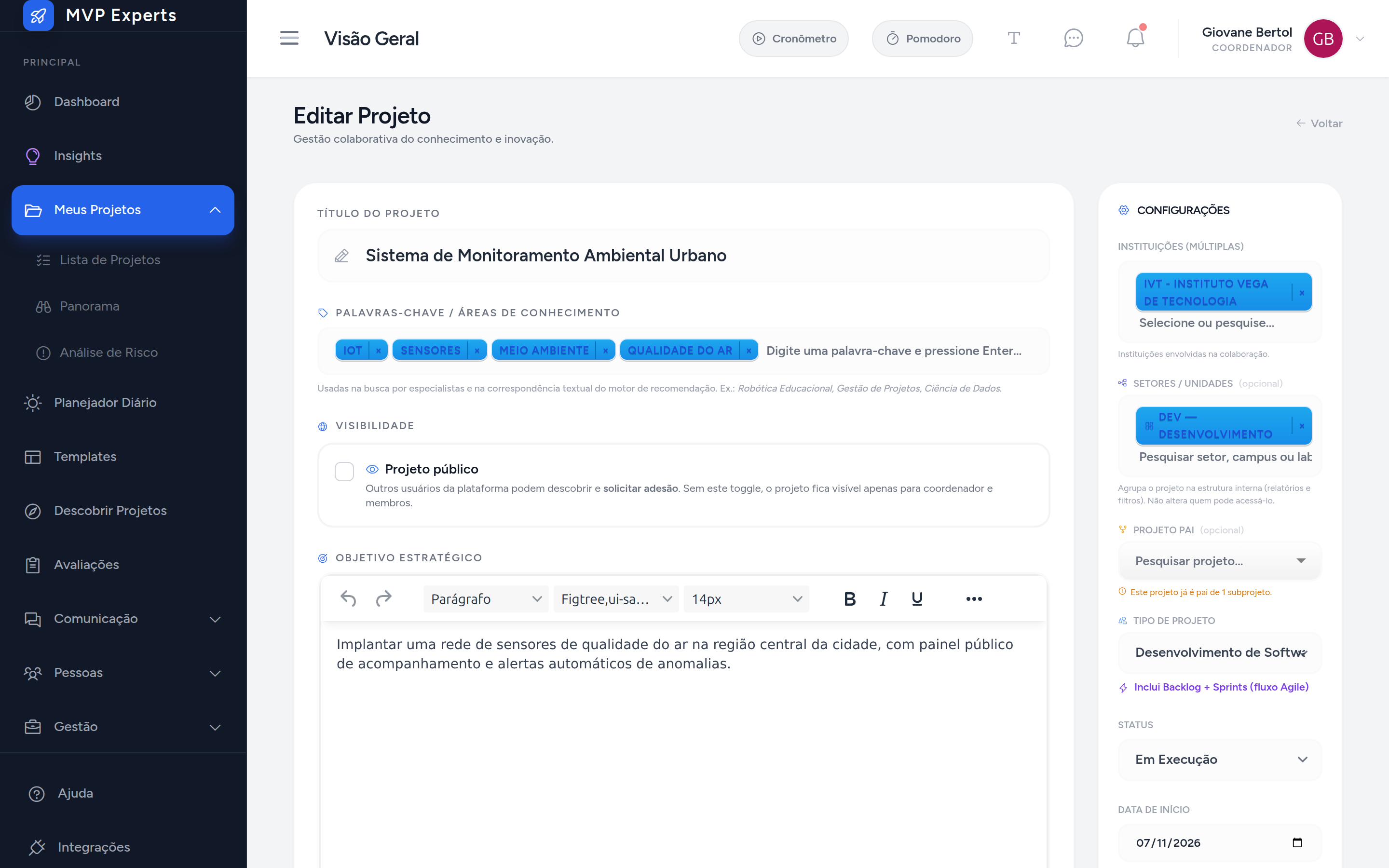Toggle the hamburger sidebar menu
This screenshot has height=868, width=1389.
(x=289, y=39)
